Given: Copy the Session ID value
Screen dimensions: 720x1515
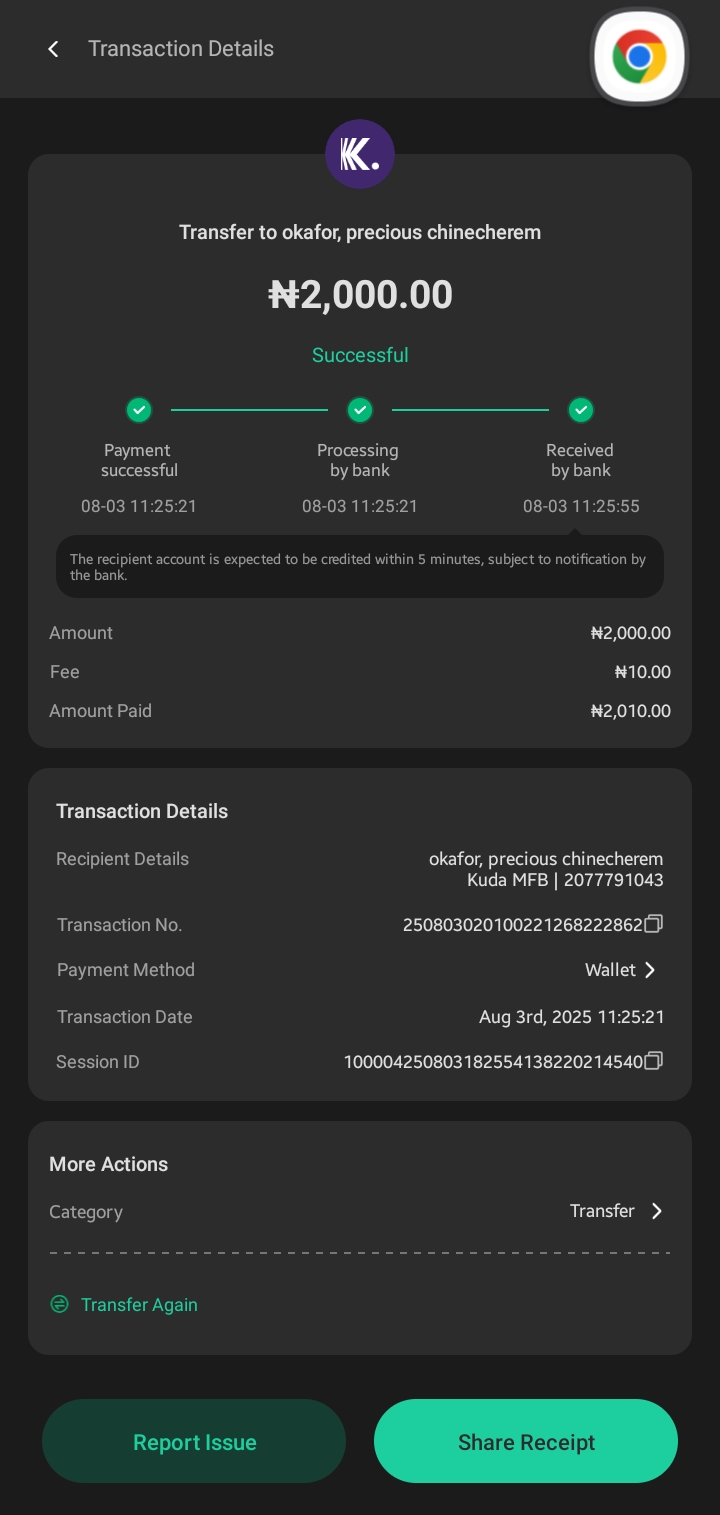Looking at the screenshot, I should [654, 1061].
